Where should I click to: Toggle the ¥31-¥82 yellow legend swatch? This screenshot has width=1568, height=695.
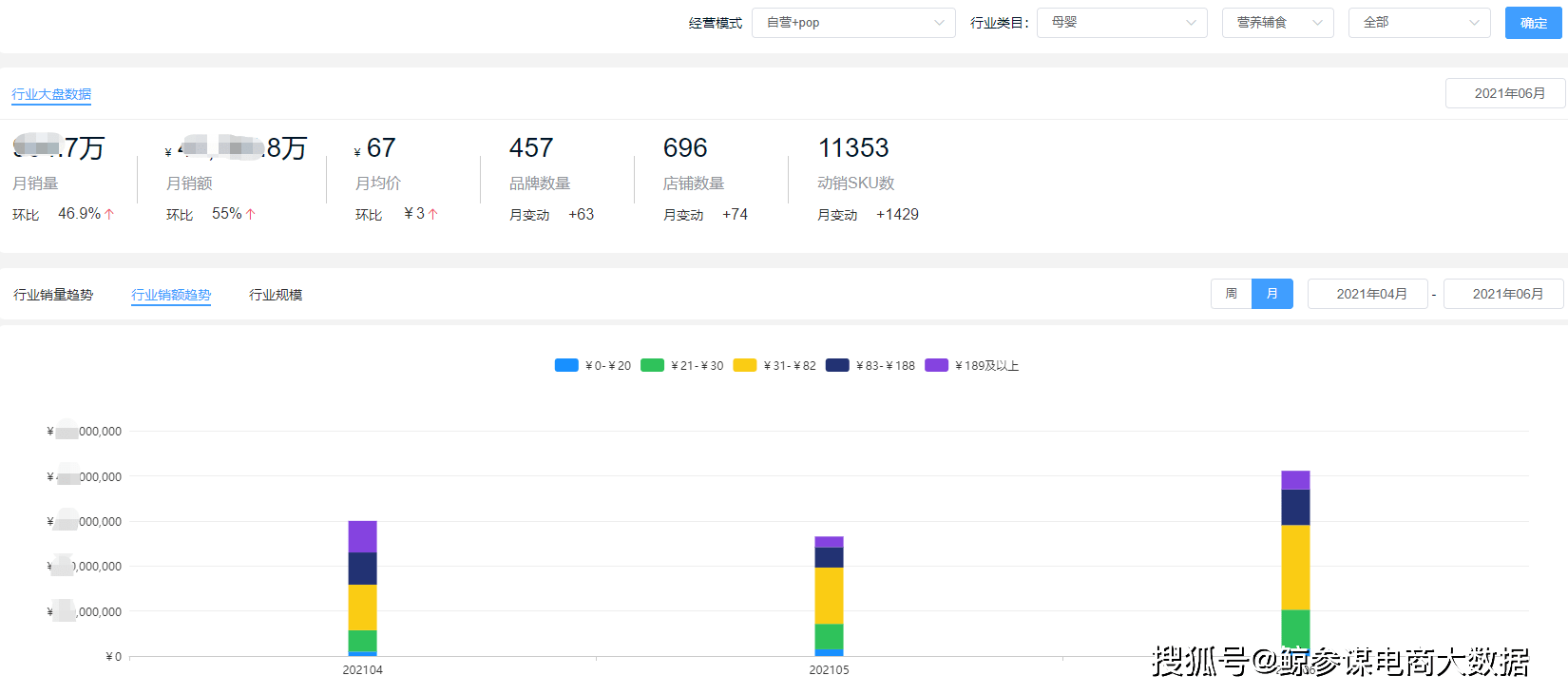click(x=745, y=365)
